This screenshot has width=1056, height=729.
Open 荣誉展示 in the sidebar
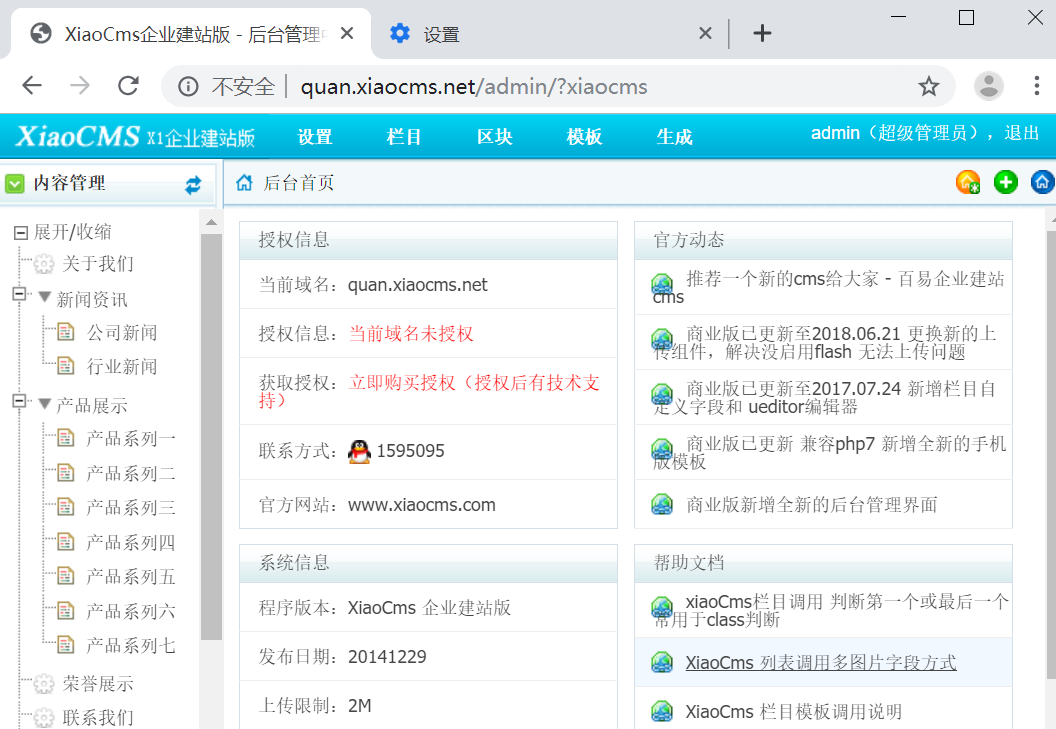[98, 684]
